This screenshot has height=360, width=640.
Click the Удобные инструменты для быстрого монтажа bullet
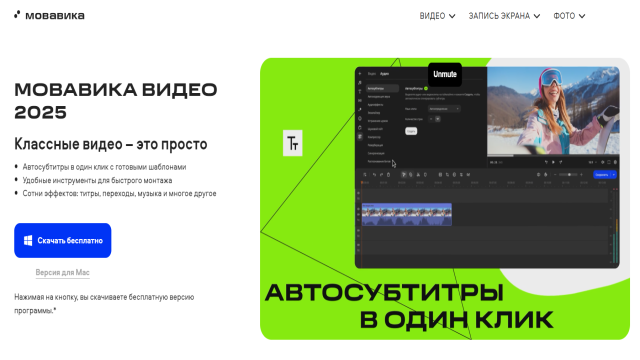tap(97, 180)
